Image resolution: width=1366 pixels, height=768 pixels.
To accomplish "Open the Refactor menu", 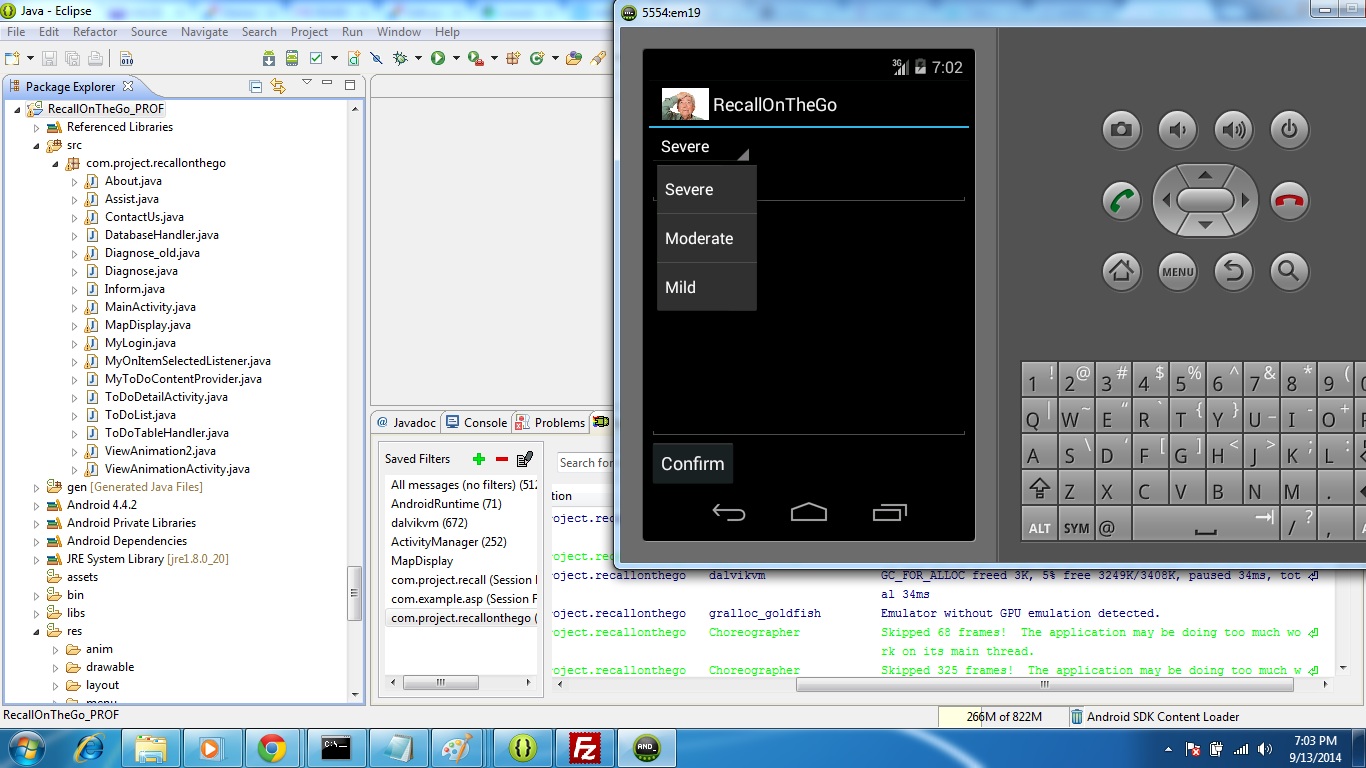I will click(x=95, y=32).
